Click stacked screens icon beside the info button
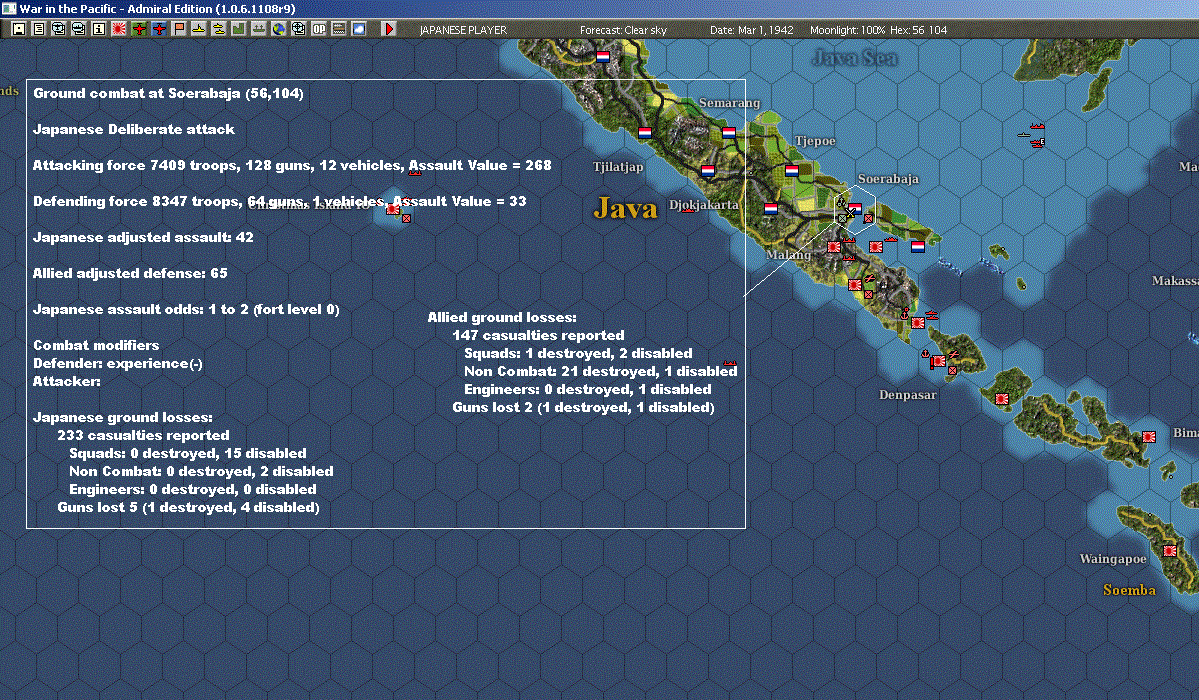 (x=79, y=29)
